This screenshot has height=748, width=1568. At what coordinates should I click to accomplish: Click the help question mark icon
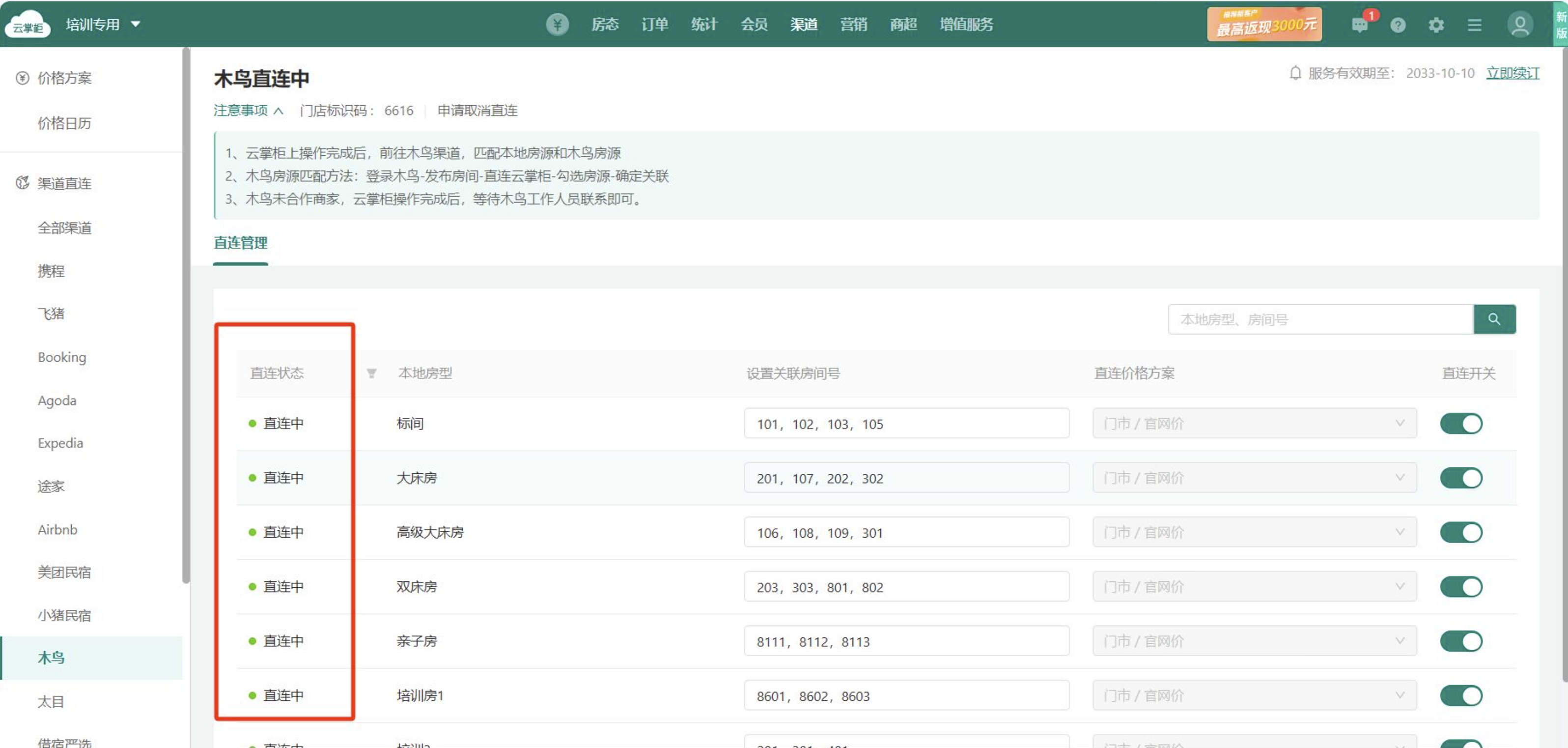[1398, 25]
